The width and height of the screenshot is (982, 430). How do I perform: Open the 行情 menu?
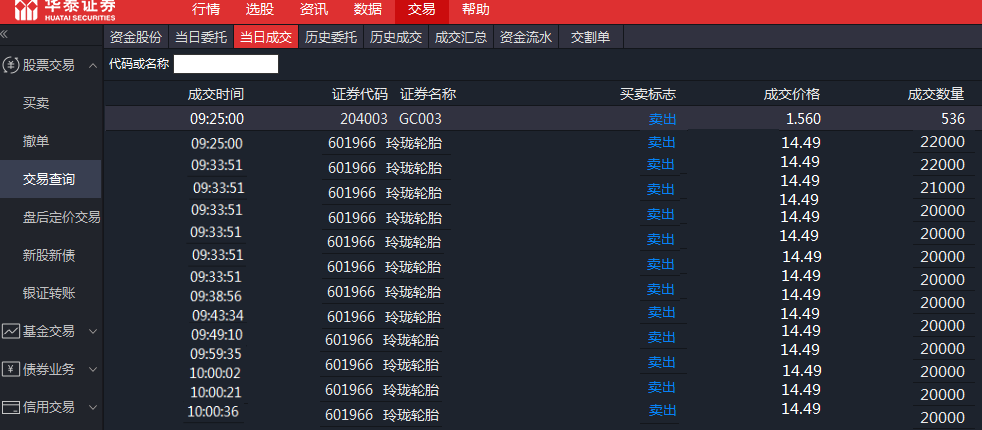205,9
